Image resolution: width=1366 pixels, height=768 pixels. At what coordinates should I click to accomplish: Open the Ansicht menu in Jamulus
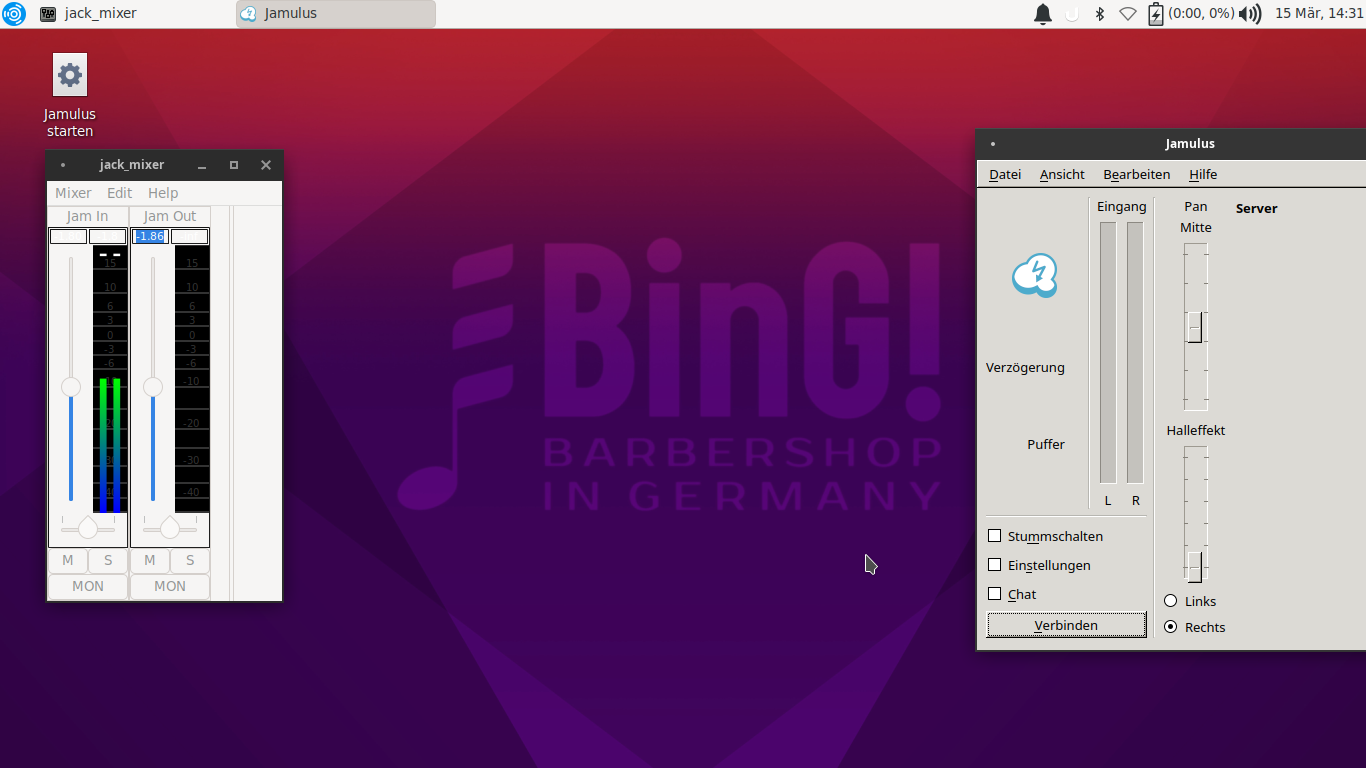pyautogui.click(x=1061, y=174)
